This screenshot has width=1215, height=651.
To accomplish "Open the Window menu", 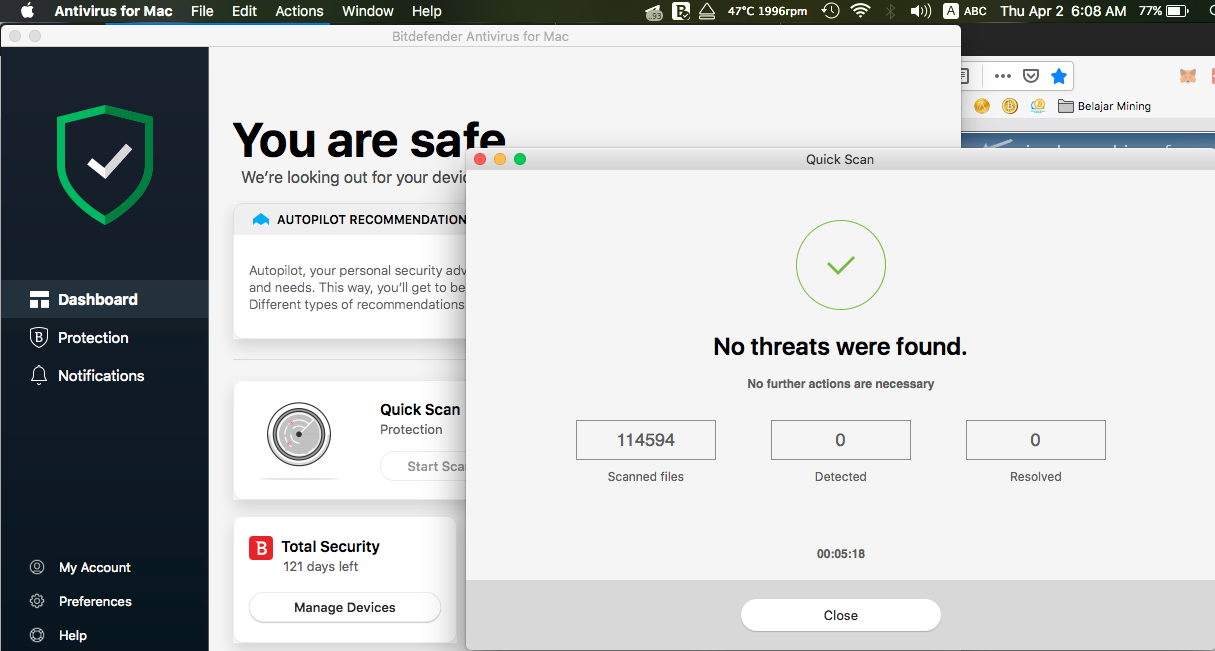I will (367, 11).
